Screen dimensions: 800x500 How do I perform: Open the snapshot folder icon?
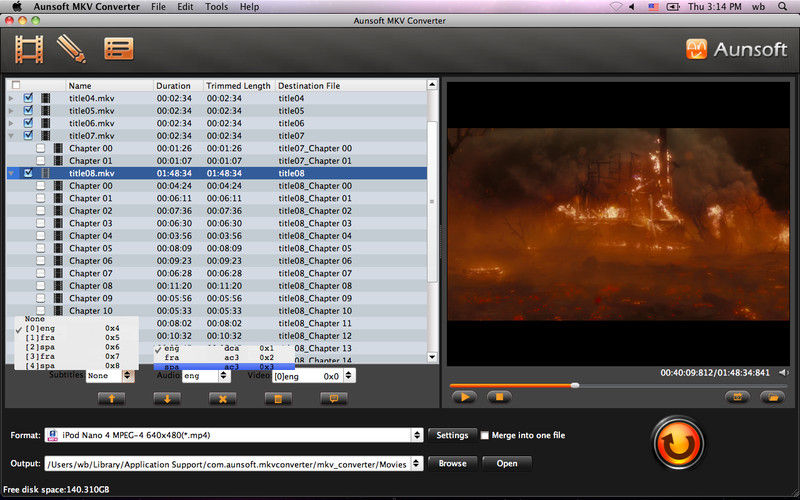pyautogui.click(x=772, y=397)
